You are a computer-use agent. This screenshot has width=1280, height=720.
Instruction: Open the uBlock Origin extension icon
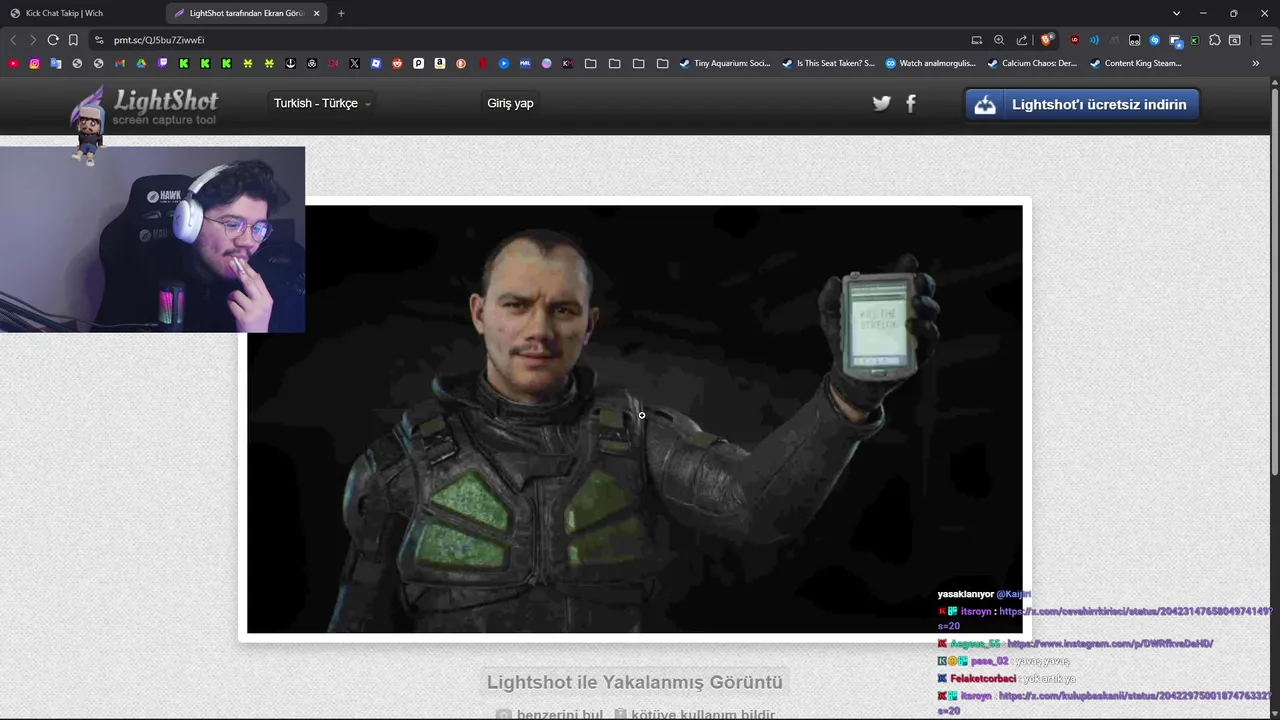1074,40
